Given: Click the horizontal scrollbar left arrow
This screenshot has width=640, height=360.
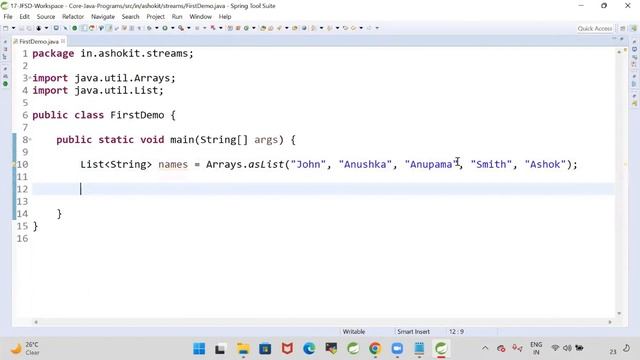Looking at the screenshot, I should [x=36, y=322].
